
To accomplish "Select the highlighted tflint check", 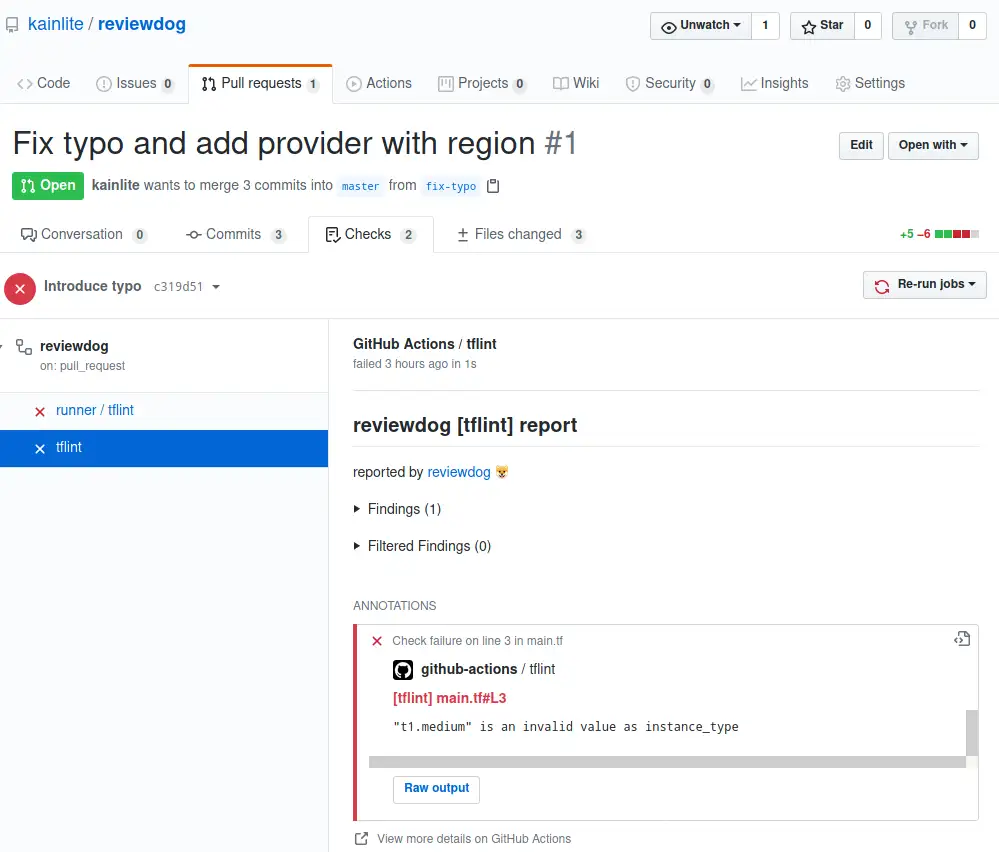I will (164, 448).
